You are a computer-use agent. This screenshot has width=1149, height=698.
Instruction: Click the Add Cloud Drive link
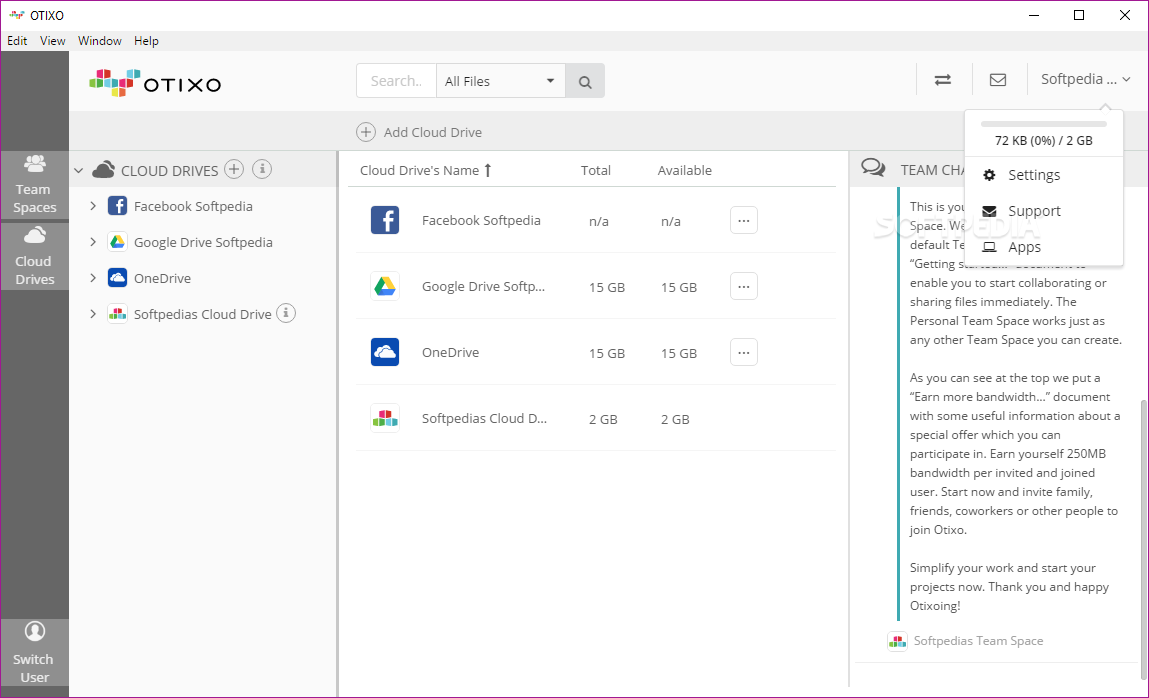tap(432, 133)
